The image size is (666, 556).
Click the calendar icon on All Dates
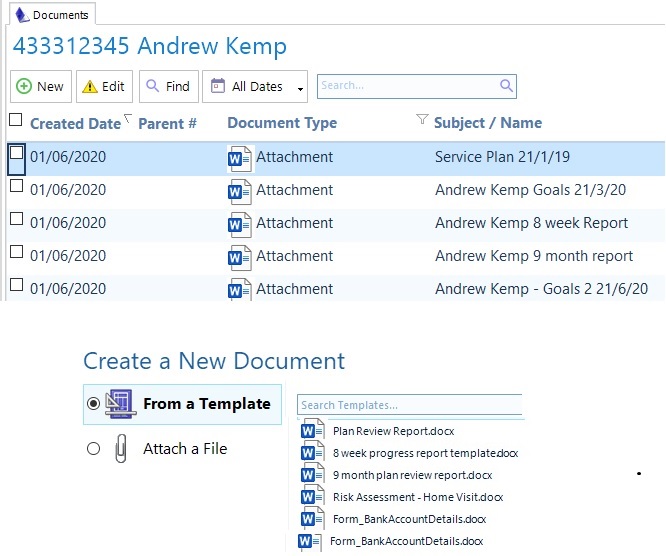217,85
